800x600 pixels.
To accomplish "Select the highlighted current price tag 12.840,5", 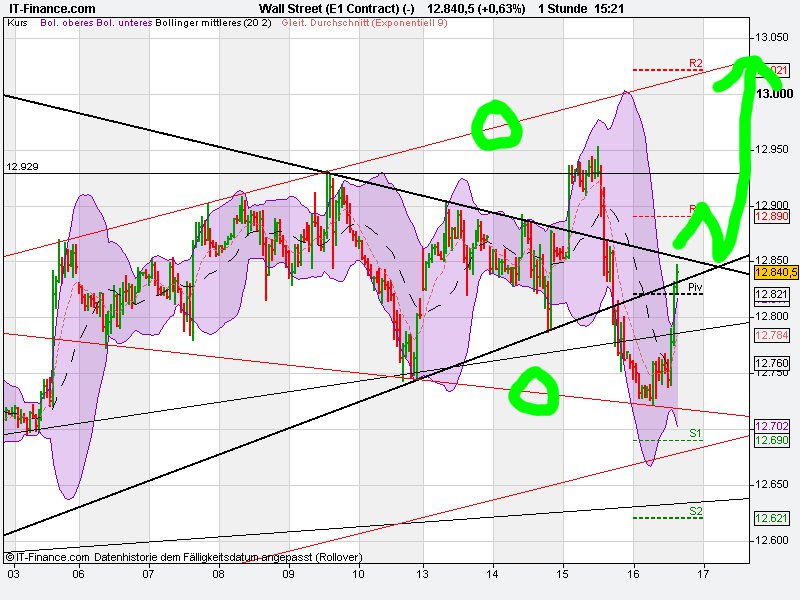I will [x=772, y=270].
